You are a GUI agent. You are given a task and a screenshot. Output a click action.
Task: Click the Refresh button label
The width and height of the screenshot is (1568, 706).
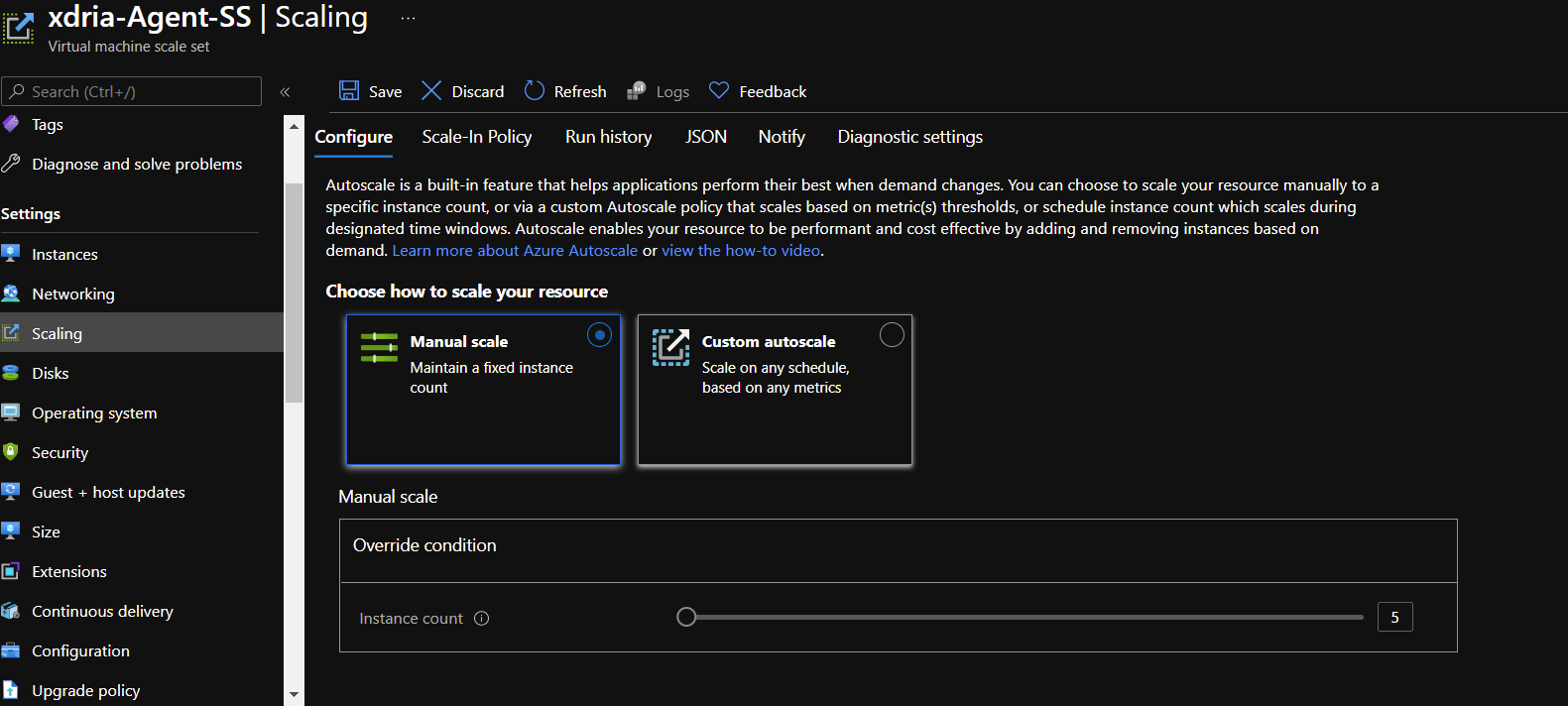pos(580,91)
